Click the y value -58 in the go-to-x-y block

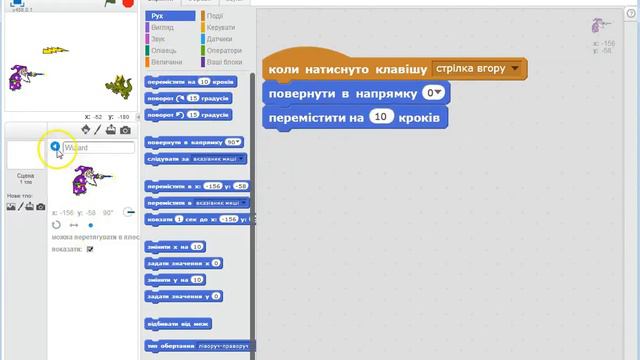point(241,186)
